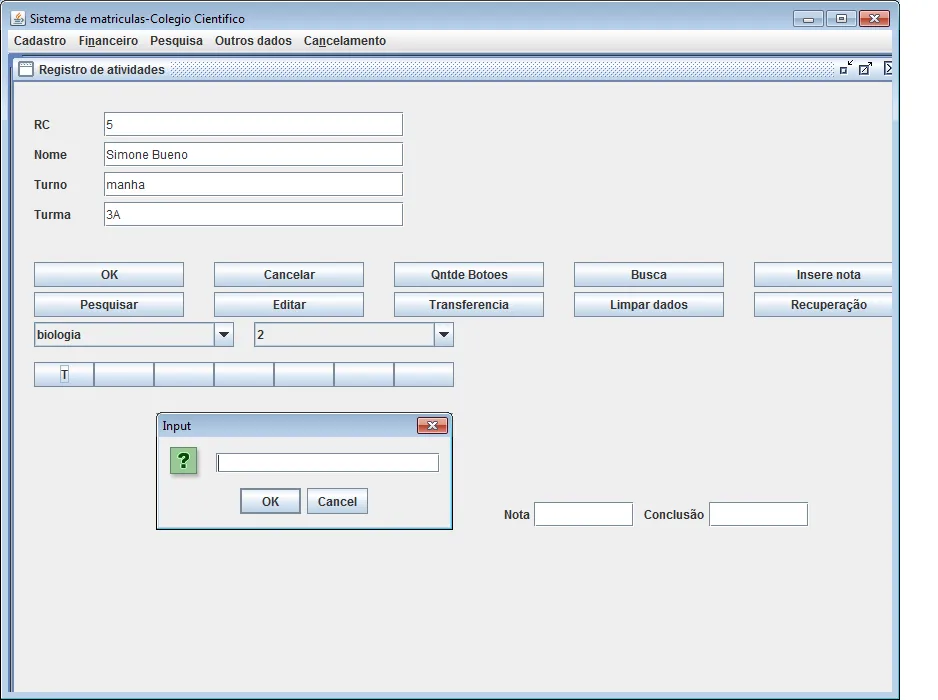The height and width of the screenshot is (700, 938).
Task: Close the Input dialog with red X
Action: 433,425
